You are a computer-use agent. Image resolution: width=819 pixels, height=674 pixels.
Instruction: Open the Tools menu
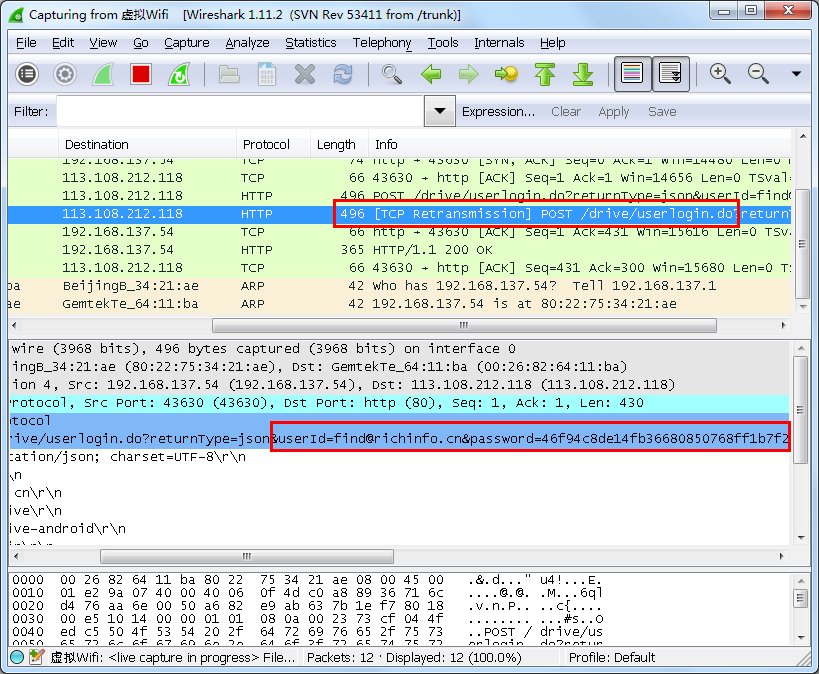tap(443, 43)
